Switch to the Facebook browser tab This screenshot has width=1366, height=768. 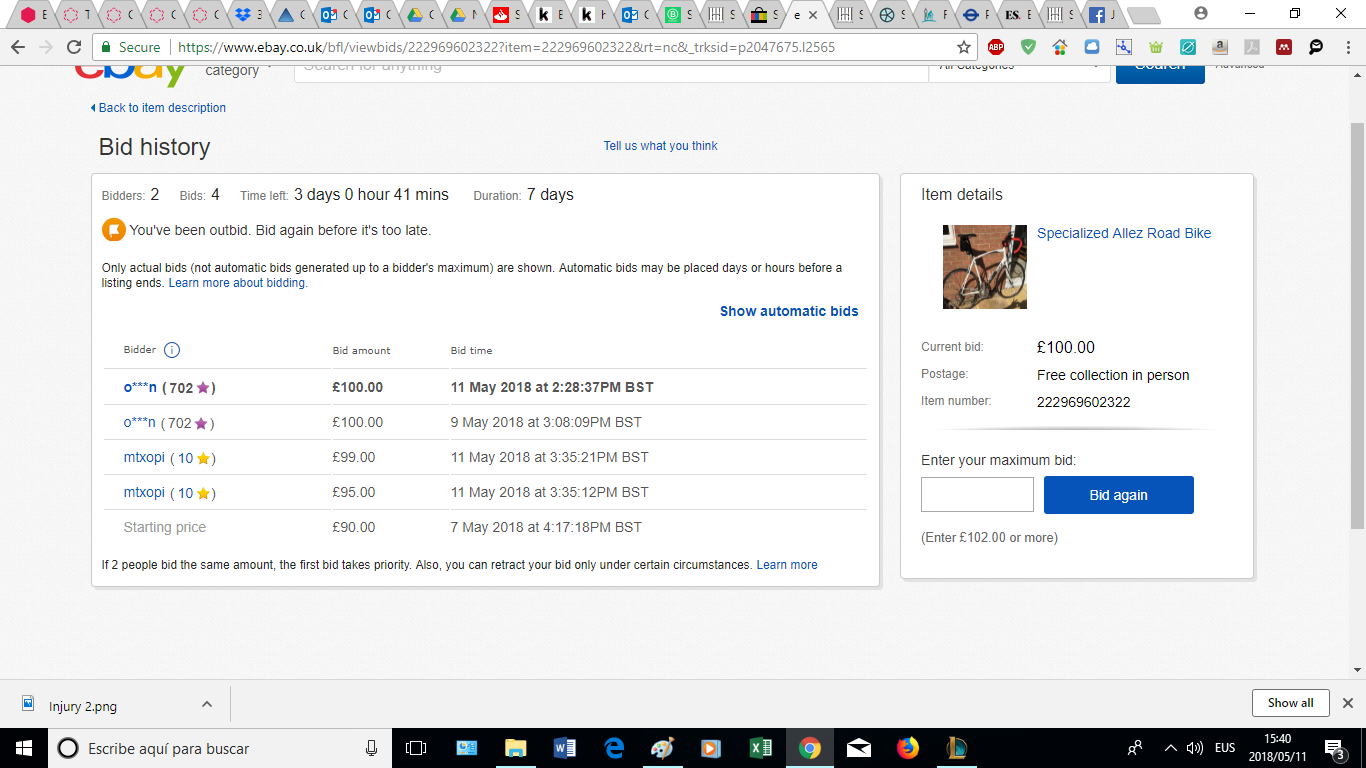click(1103, 15)
